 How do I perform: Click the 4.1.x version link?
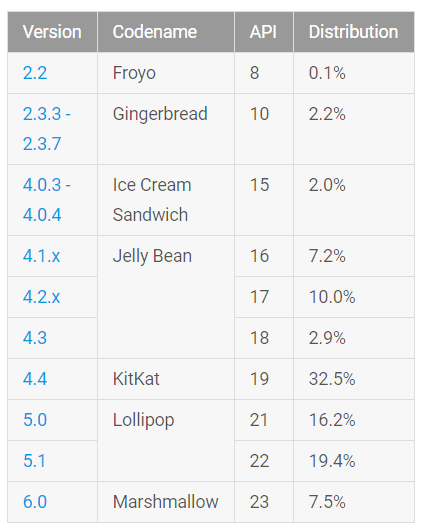tap(41, 256)
